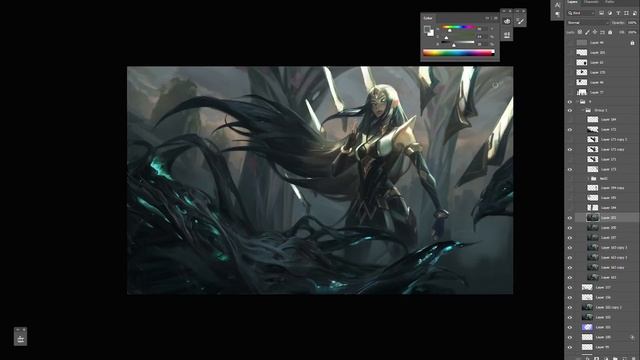Viewport: 640px width, 360px height.
Task: Show hidden Layer 171 copy 2
Action: 570,140
